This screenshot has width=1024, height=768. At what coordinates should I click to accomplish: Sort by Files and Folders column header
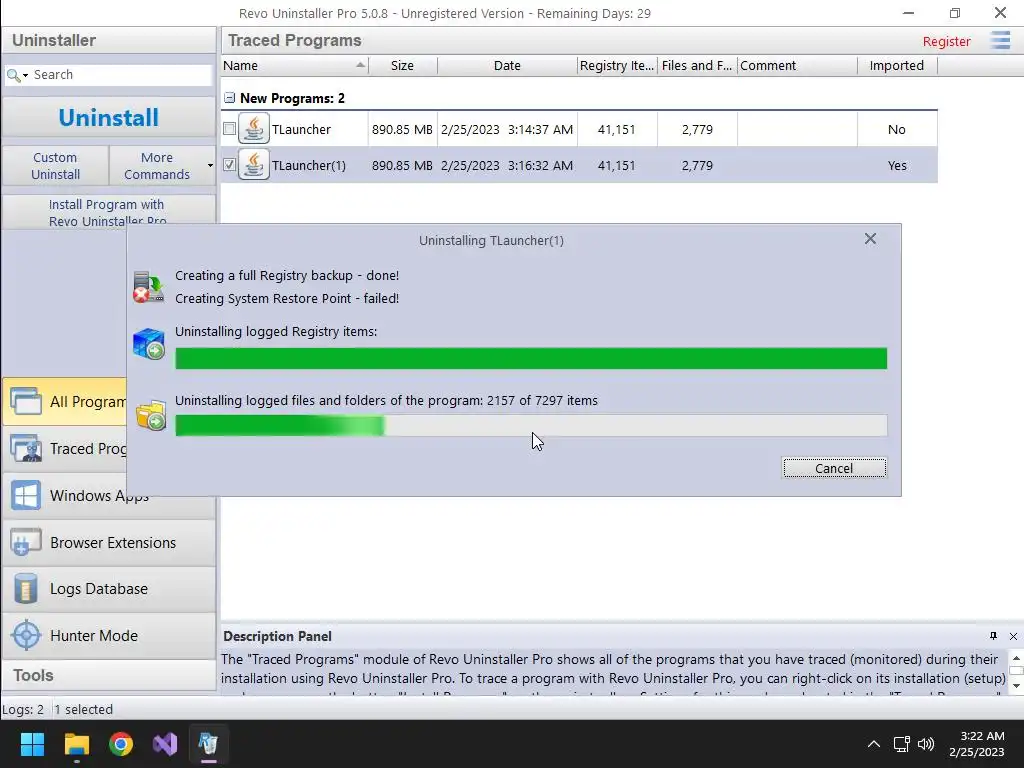click(x=697, y=65)
